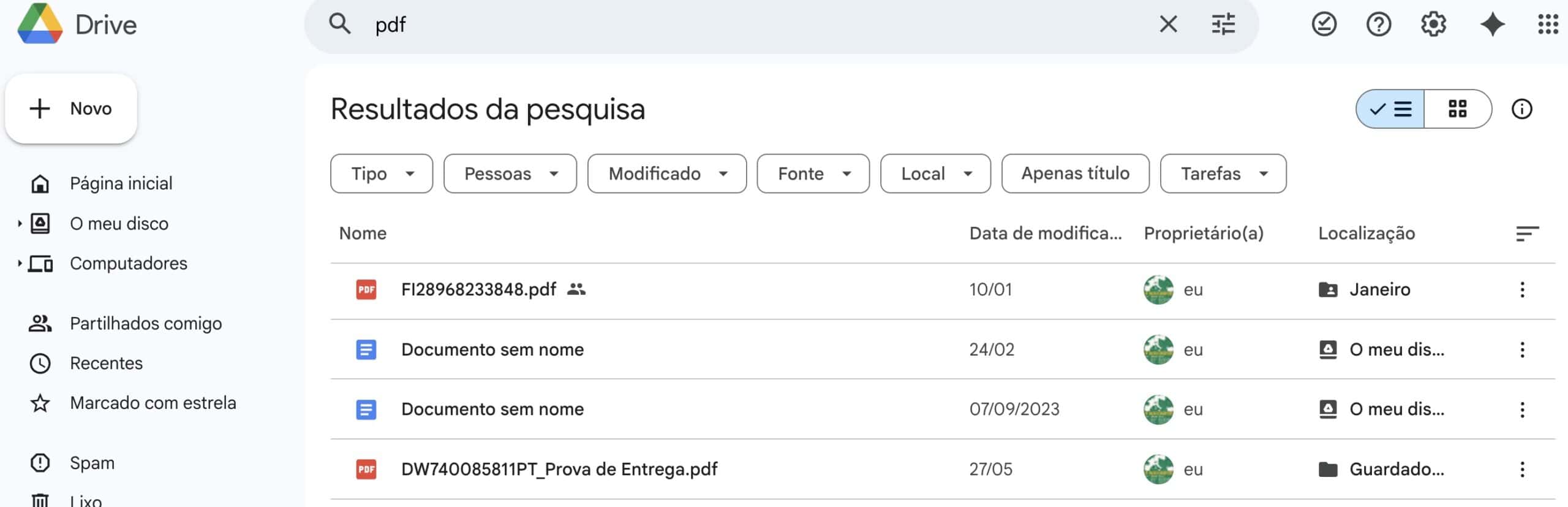Open the Google apps grid
The width and height of the screenshot is (1568, 507).
click(x=1548, y=25)
